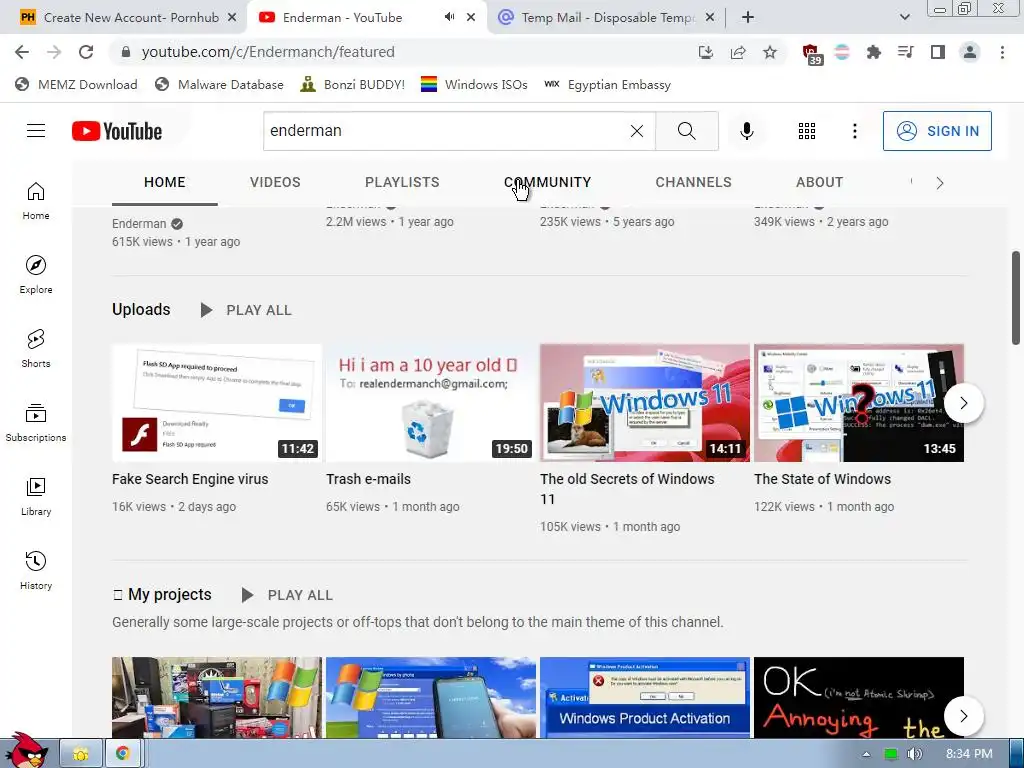Open The old Secrets of Windows 11 thumbnail

(645, 403)
